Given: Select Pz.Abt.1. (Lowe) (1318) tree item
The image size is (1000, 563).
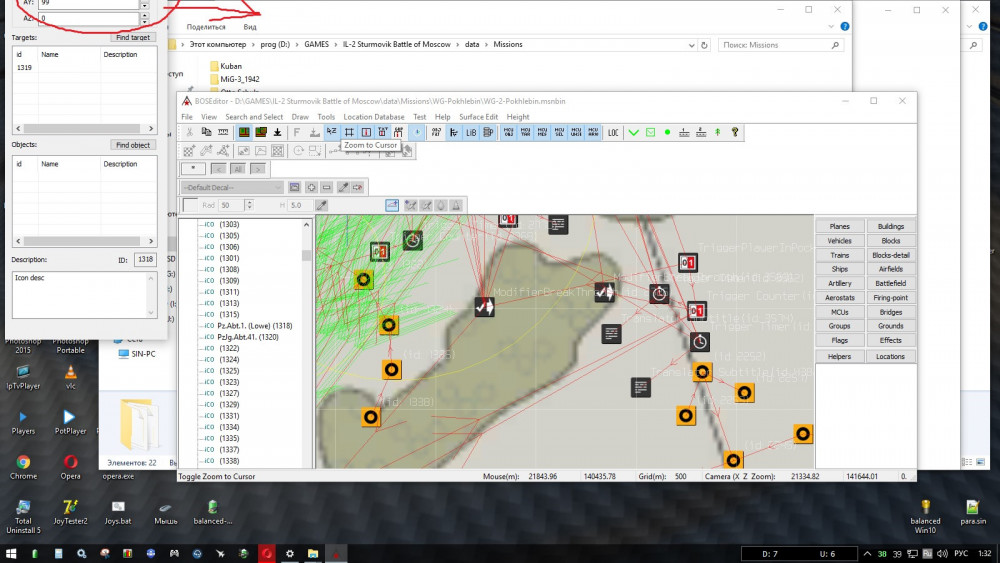Looking at the screenshot, I should 254,326.
